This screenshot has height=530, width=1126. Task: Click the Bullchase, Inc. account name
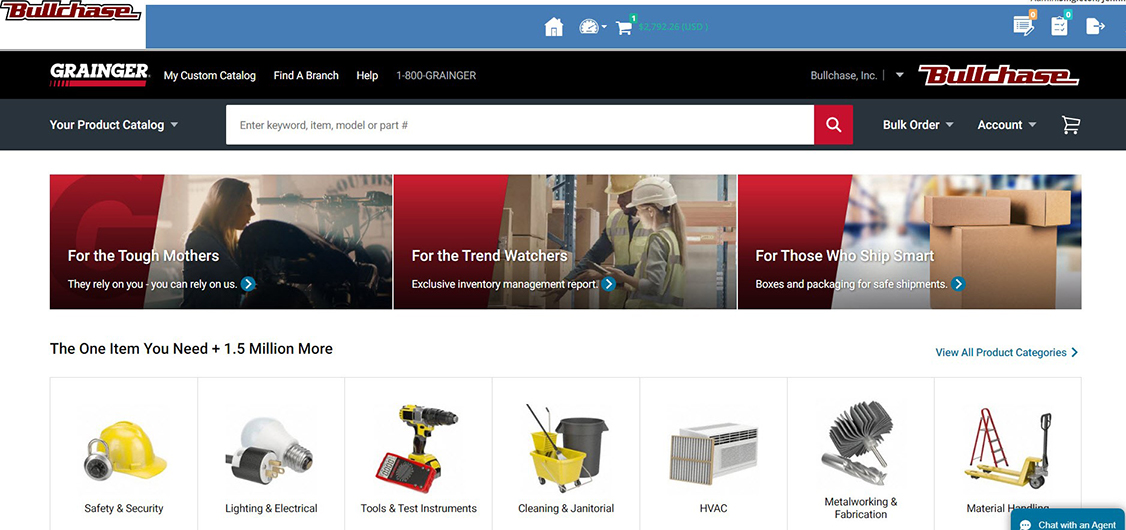[844, 75]
